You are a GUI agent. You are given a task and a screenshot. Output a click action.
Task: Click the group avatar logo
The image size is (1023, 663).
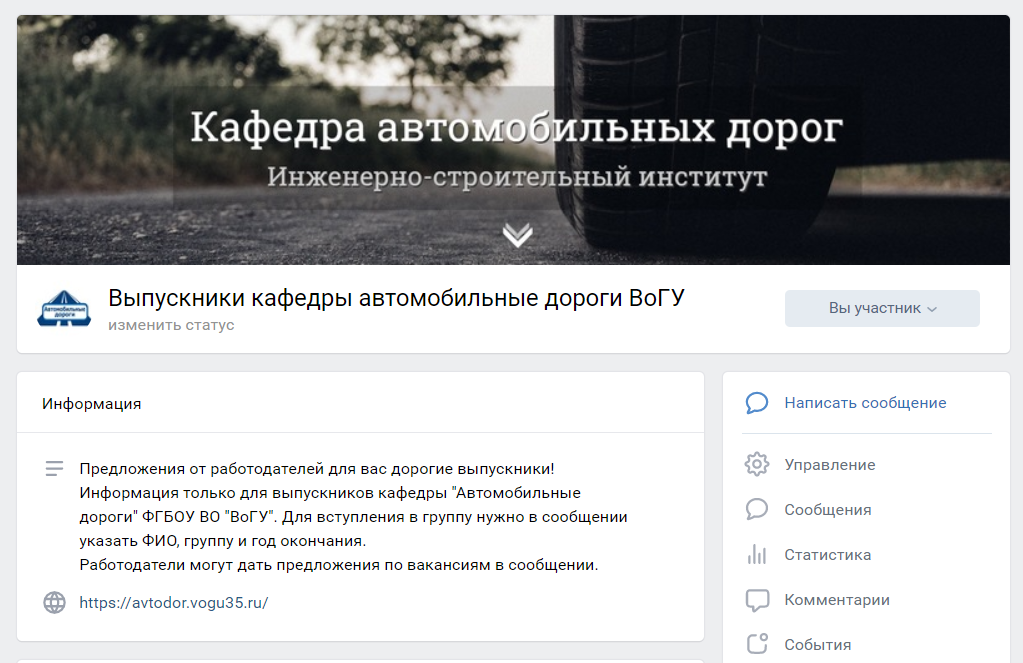[64, 308]
